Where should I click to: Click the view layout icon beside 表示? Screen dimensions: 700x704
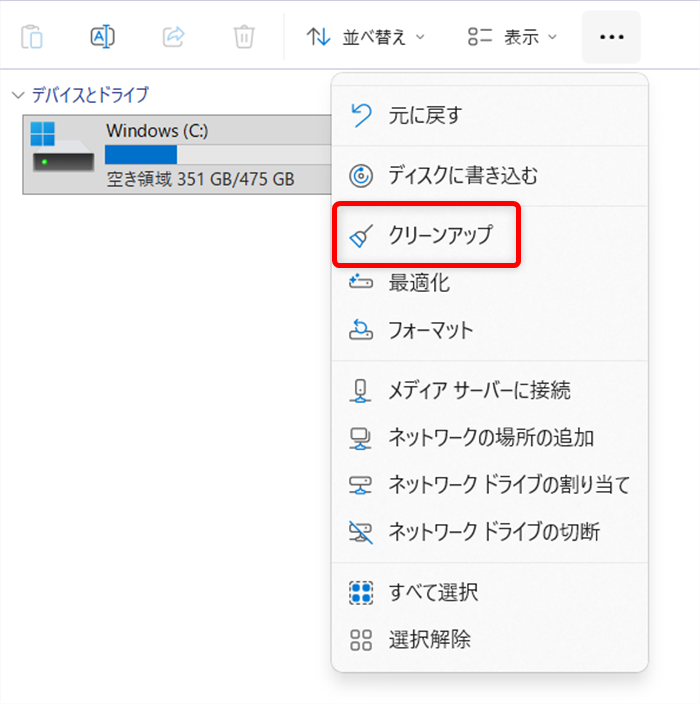pos(480,37)
